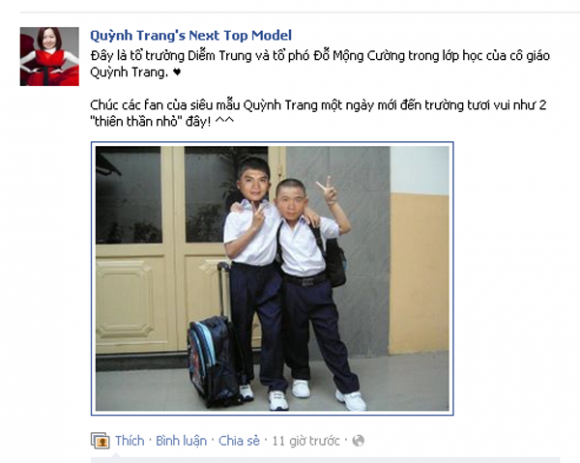Click the yellow wall area in photo

419,274
